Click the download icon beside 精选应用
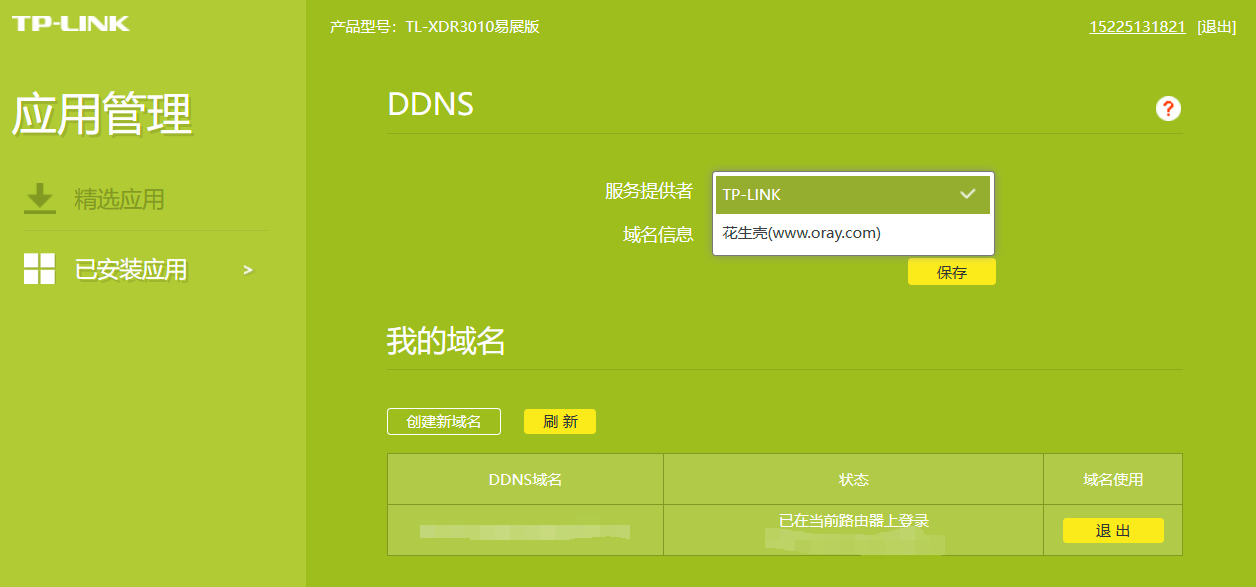The image size is (1256, 587). click(40, 199)
